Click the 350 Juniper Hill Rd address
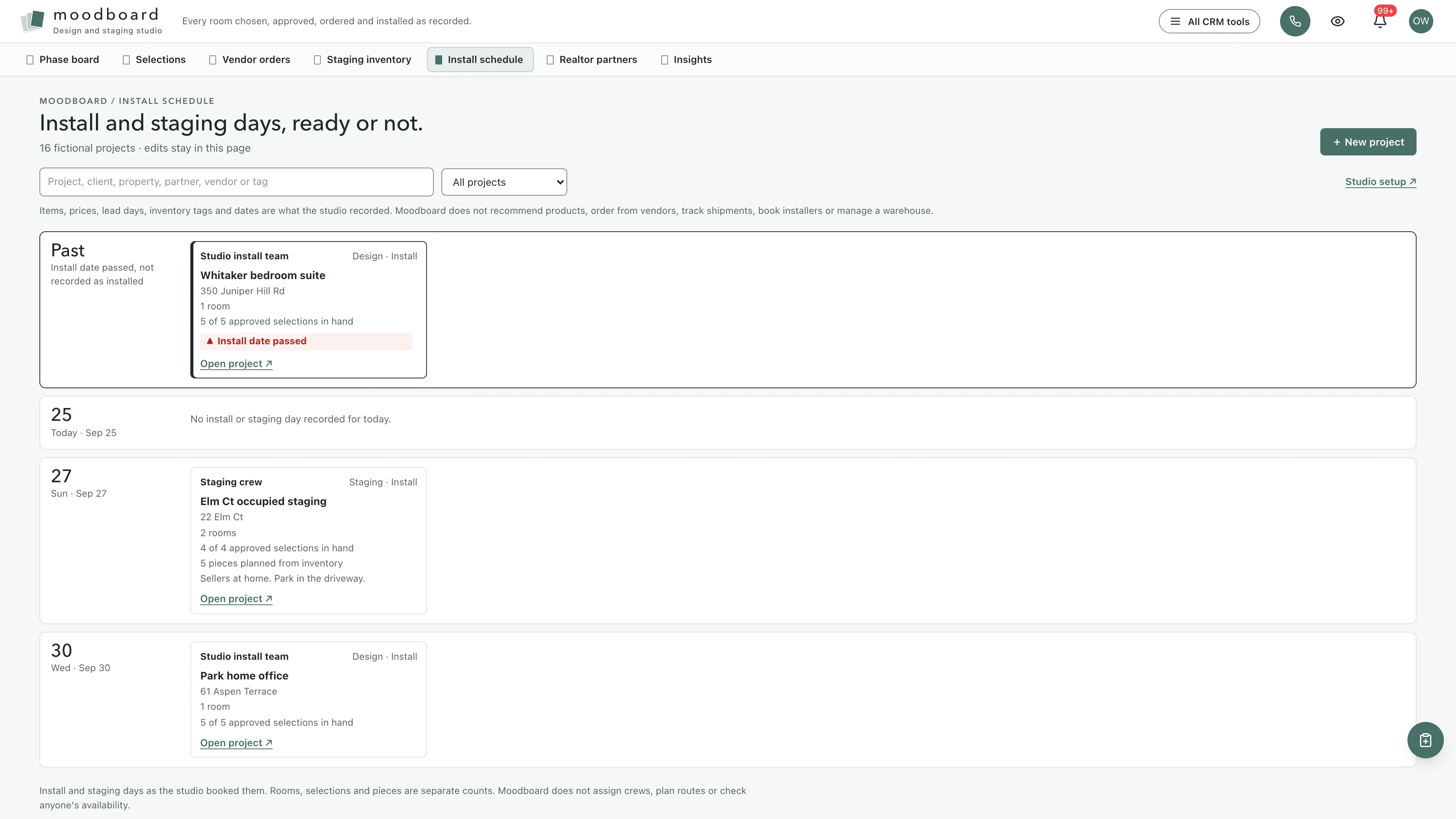The height and width of the screenshot is (819, 1456). (243, 291)
